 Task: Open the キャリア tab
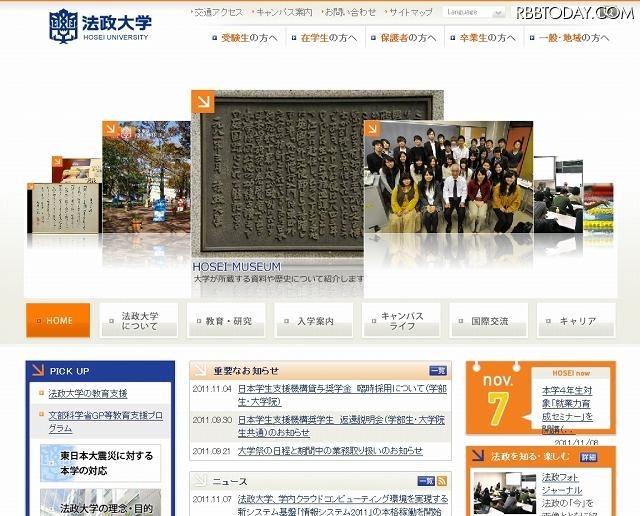click(576, 320)
